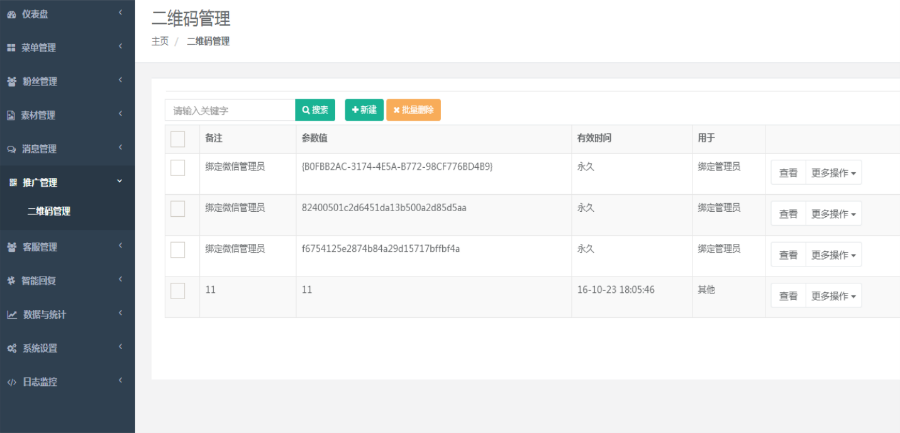The height and width of the screenshot is (433, 900).
Task: Collapse the 推广管理 chevron arrow
Action: click(x=120, y=181)
